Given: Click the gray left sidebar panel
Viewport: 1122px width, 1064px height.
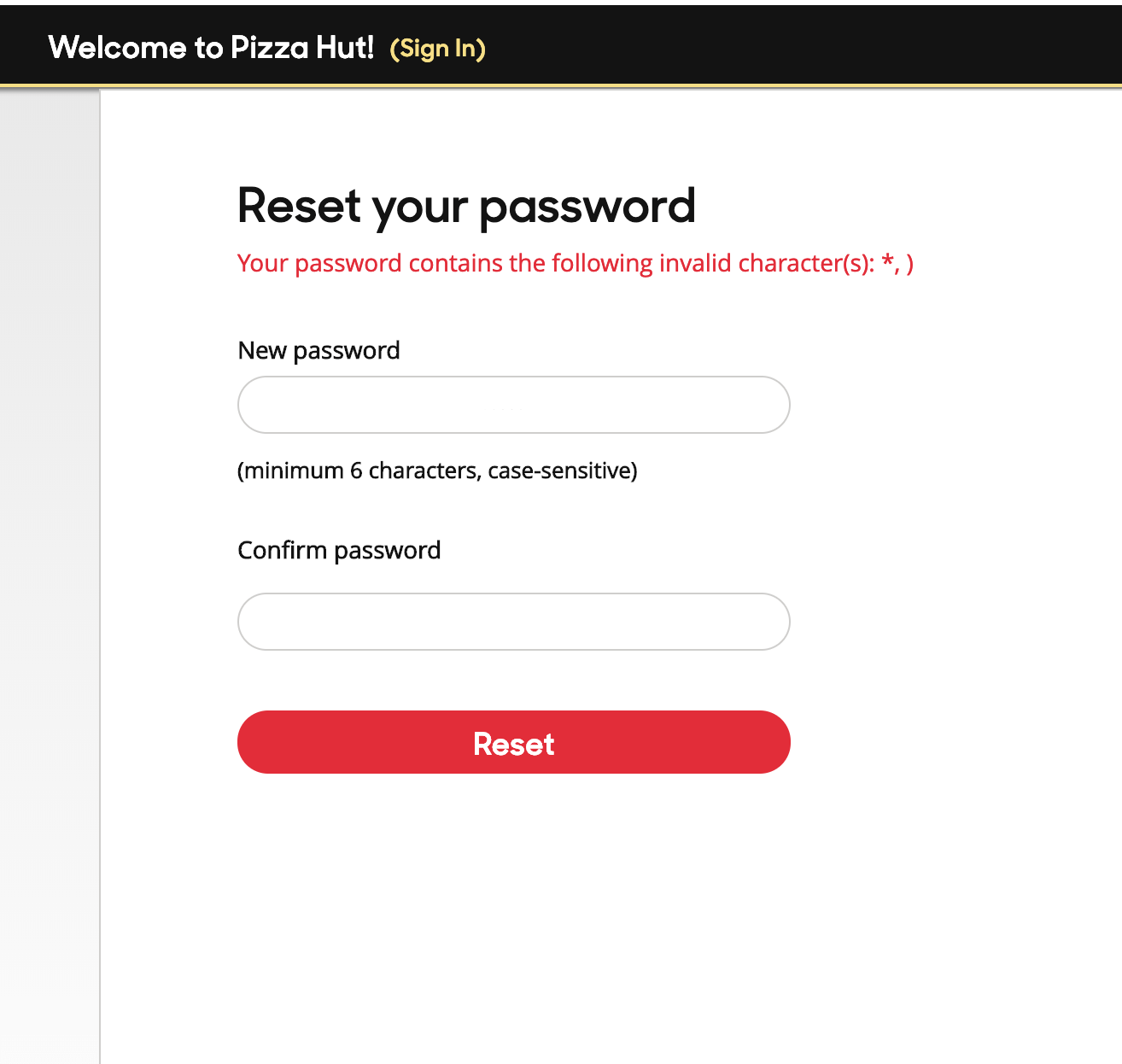Looking at the screenshot, I should [50, 512].
